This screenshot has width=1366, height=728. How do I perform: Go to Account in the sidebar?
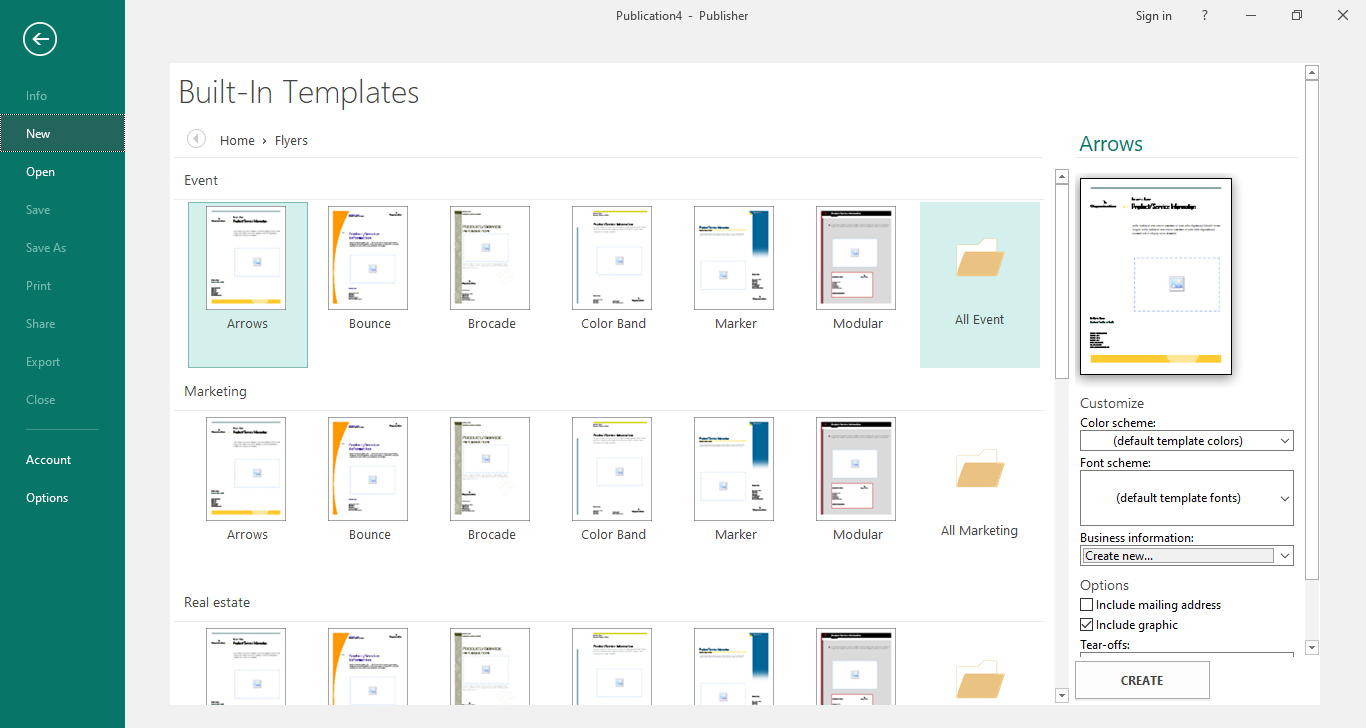pyautogui.click(x=49, y=460)
